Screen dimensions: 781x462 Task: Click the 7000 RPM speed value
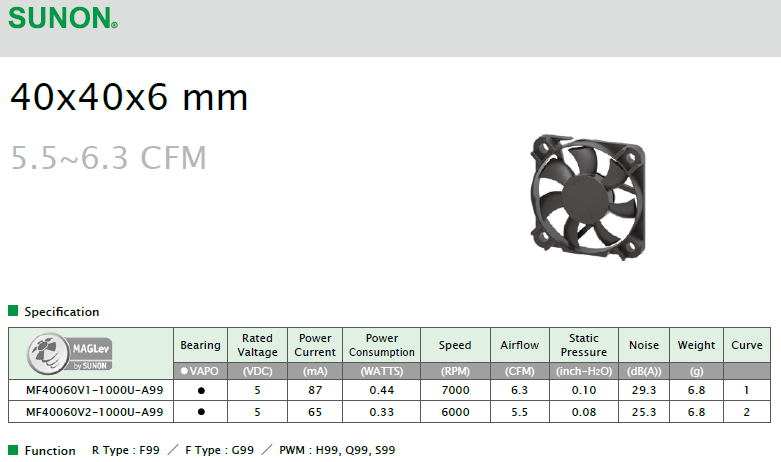(455, 390)
